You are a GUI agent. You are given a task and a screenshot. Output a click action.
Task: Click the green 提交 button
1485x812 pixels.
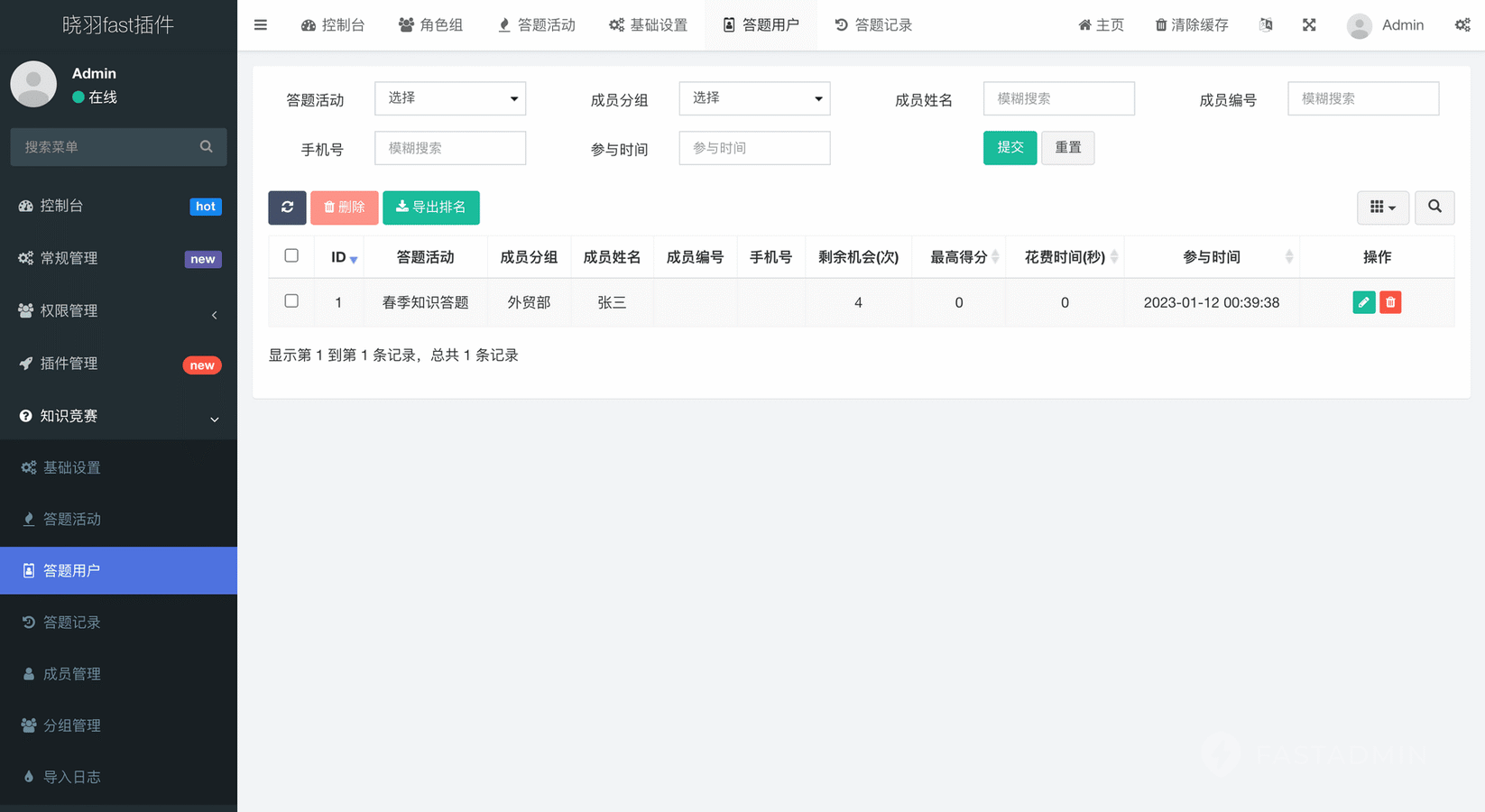tap(1010, 148)
